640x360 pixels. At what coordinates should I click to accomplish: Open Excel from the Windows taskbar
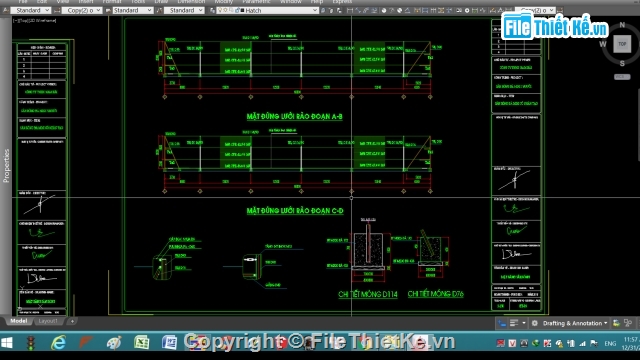click(141, 342)
